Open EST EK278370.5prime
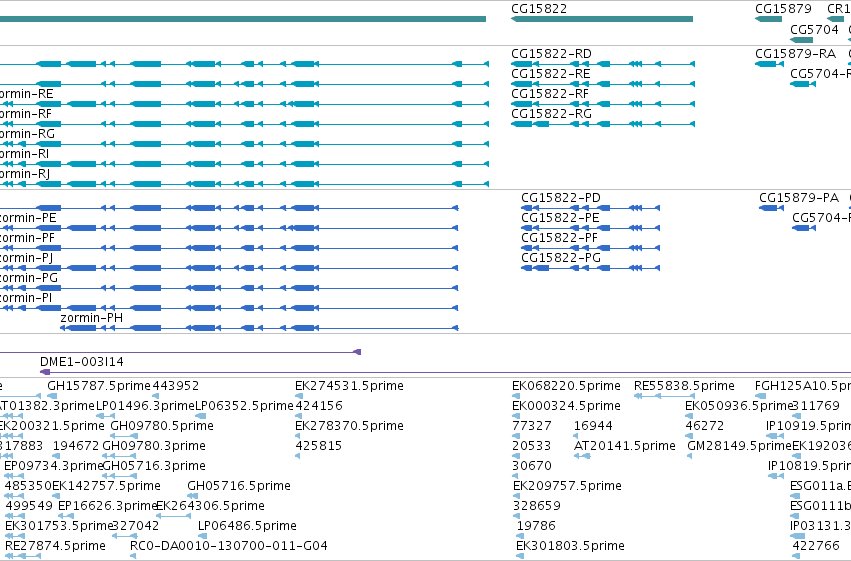The height and width of the screenshot is (561, 851). pos(350,426)
